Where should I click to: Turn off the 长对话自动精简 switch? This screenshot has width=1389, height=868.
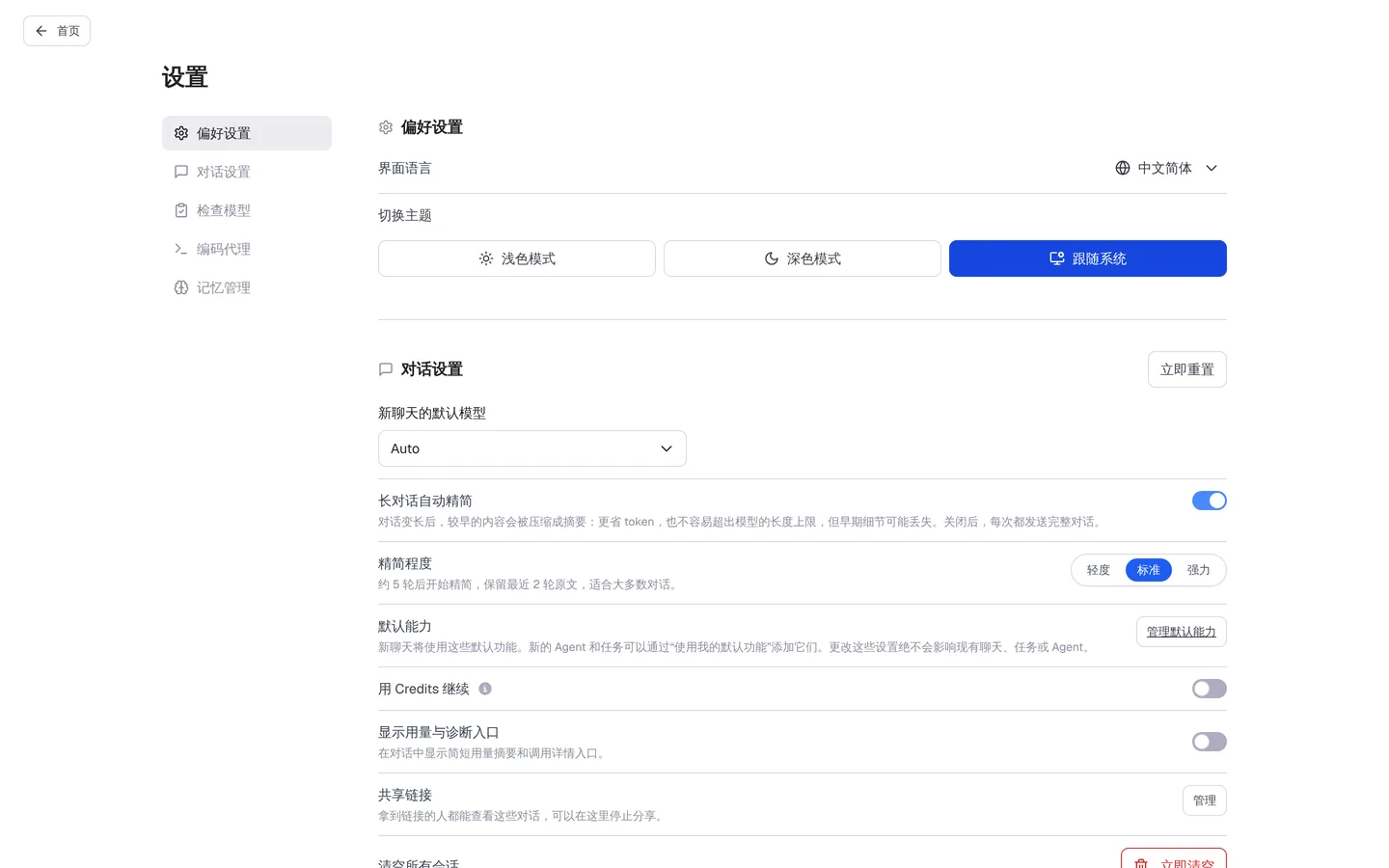(x=1210, y=501)
